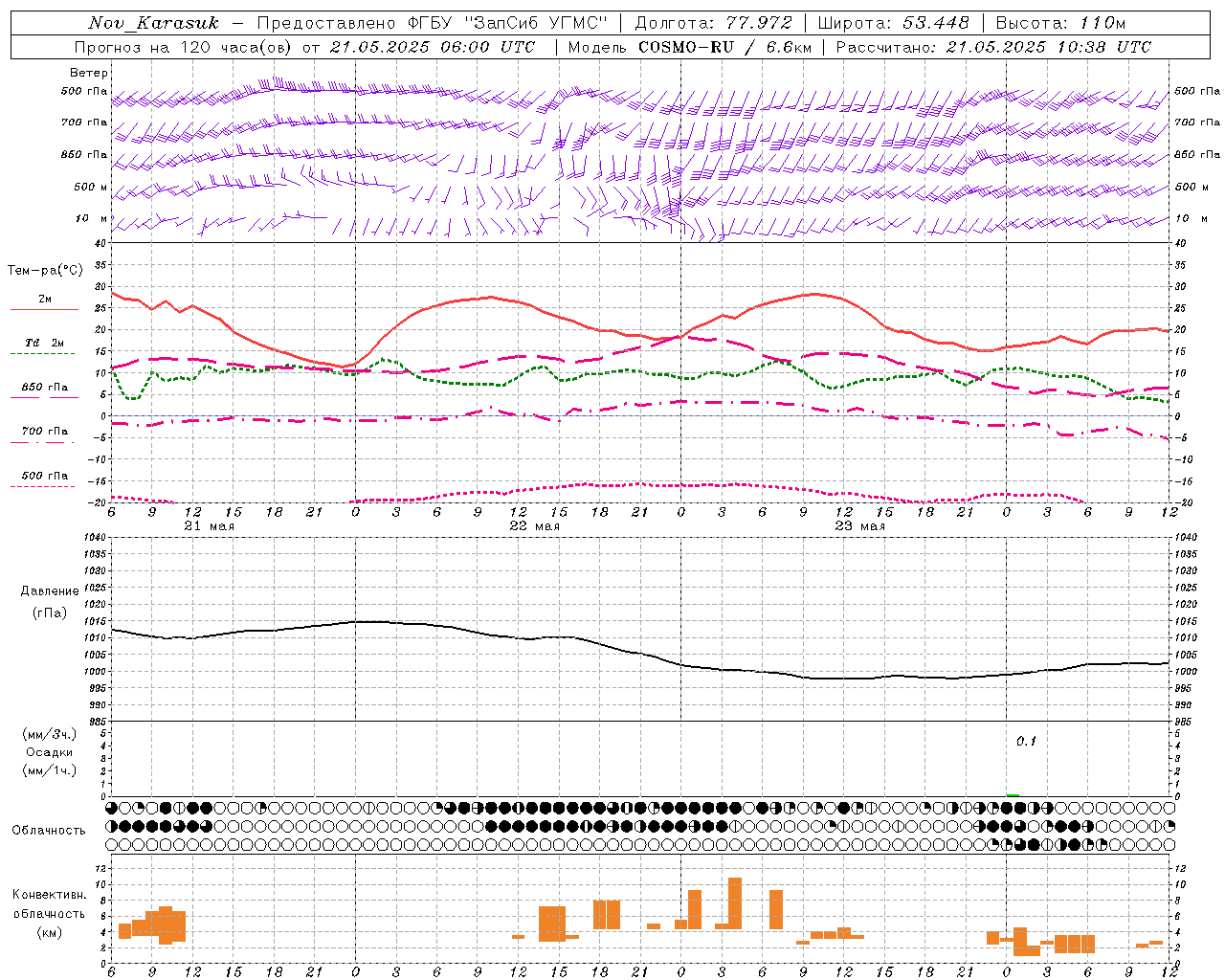Click the (км) unit under convective cloudiness

pyautogui.click(x=50, y=932)
